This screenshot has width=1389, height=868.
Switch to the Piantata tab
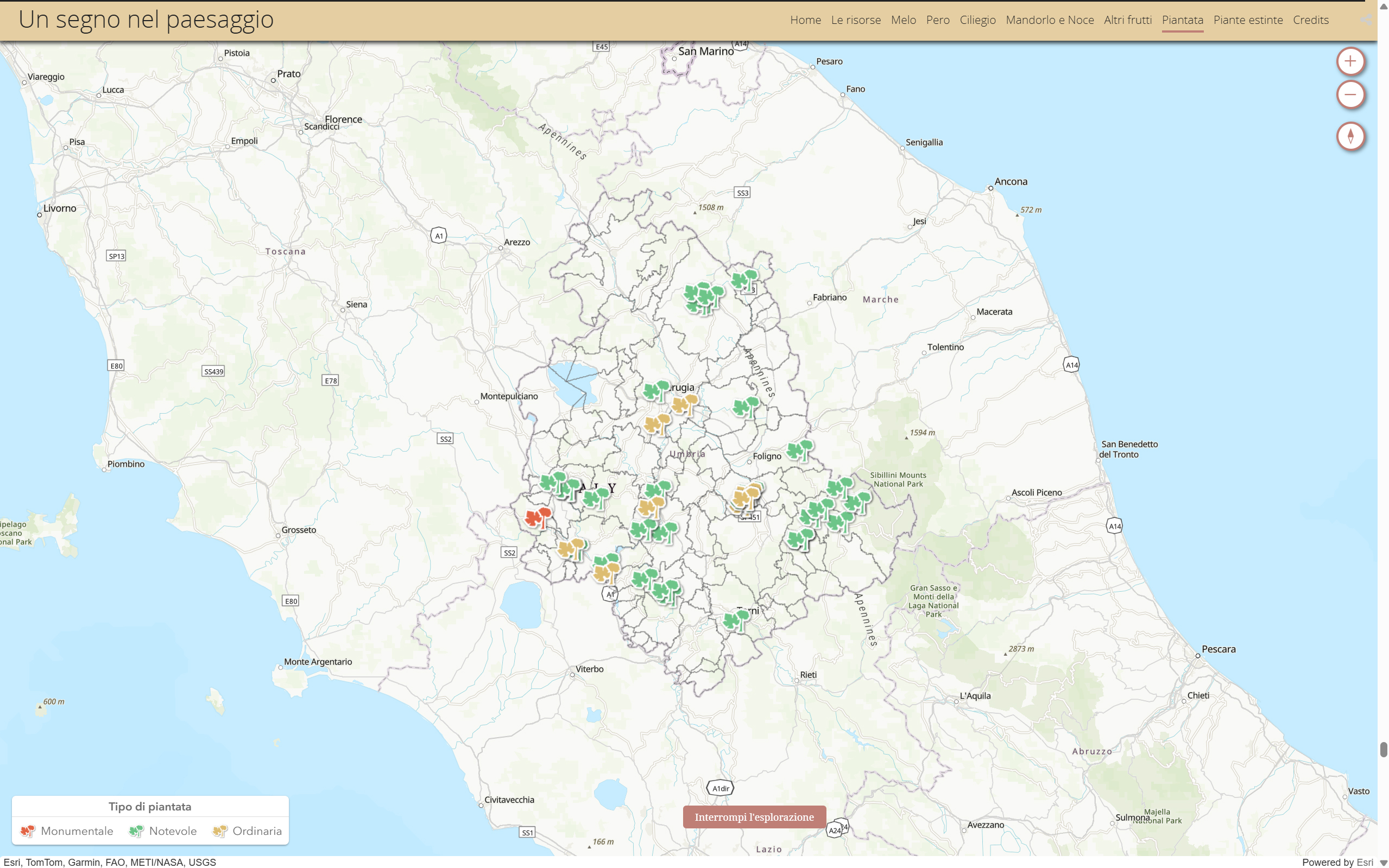click(1182, 20)
